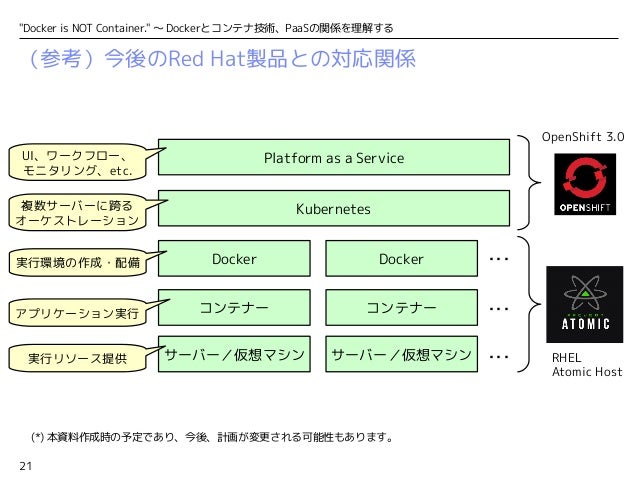Click the footnote starting with (*) 本資料作成時
The width and height of the screenshot is (638, 479).
212,437
